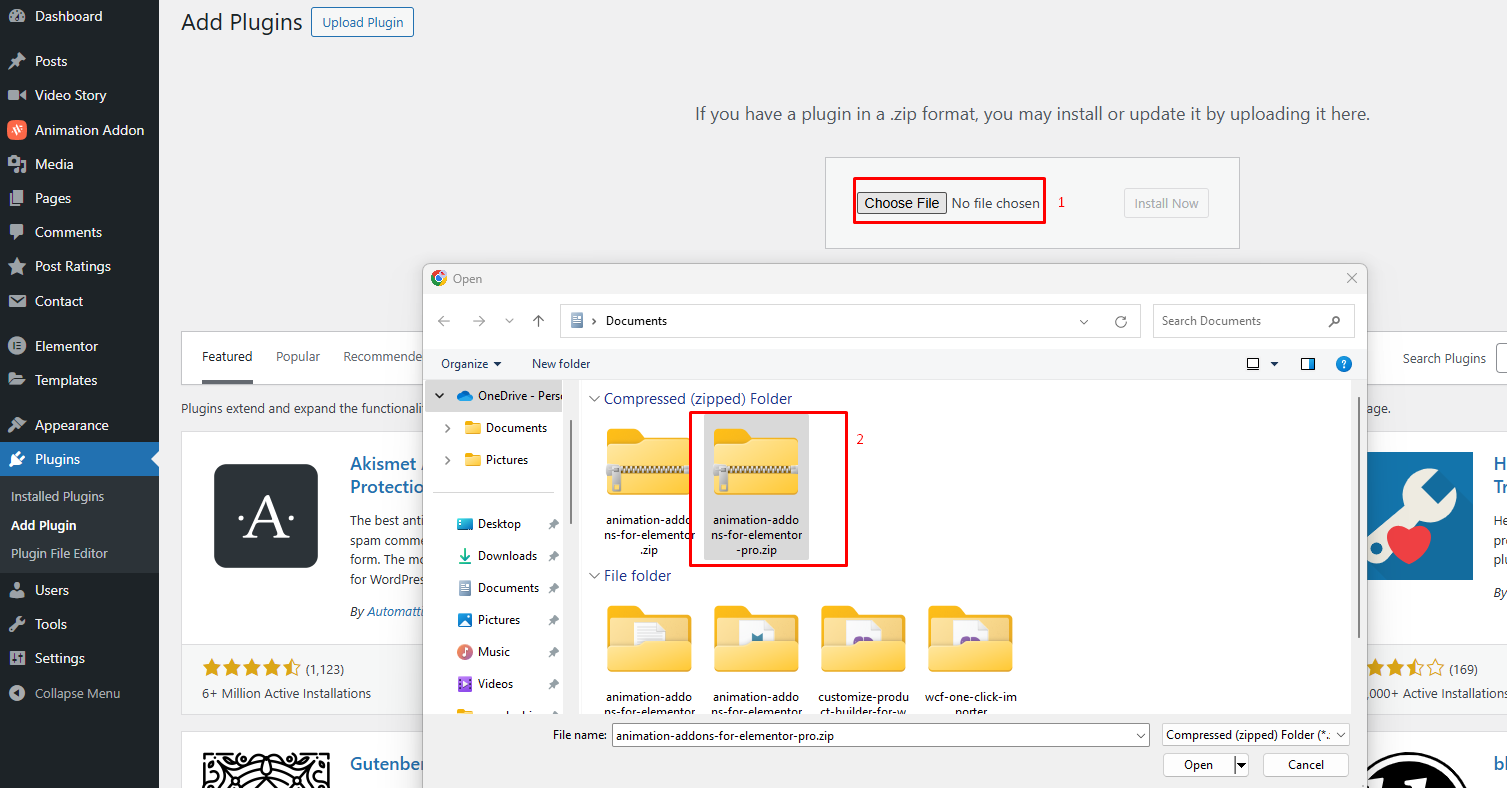Viewport: 1507px width, 788px height.
Task: Open the view options dropdown arrow
Action: 1274,364
